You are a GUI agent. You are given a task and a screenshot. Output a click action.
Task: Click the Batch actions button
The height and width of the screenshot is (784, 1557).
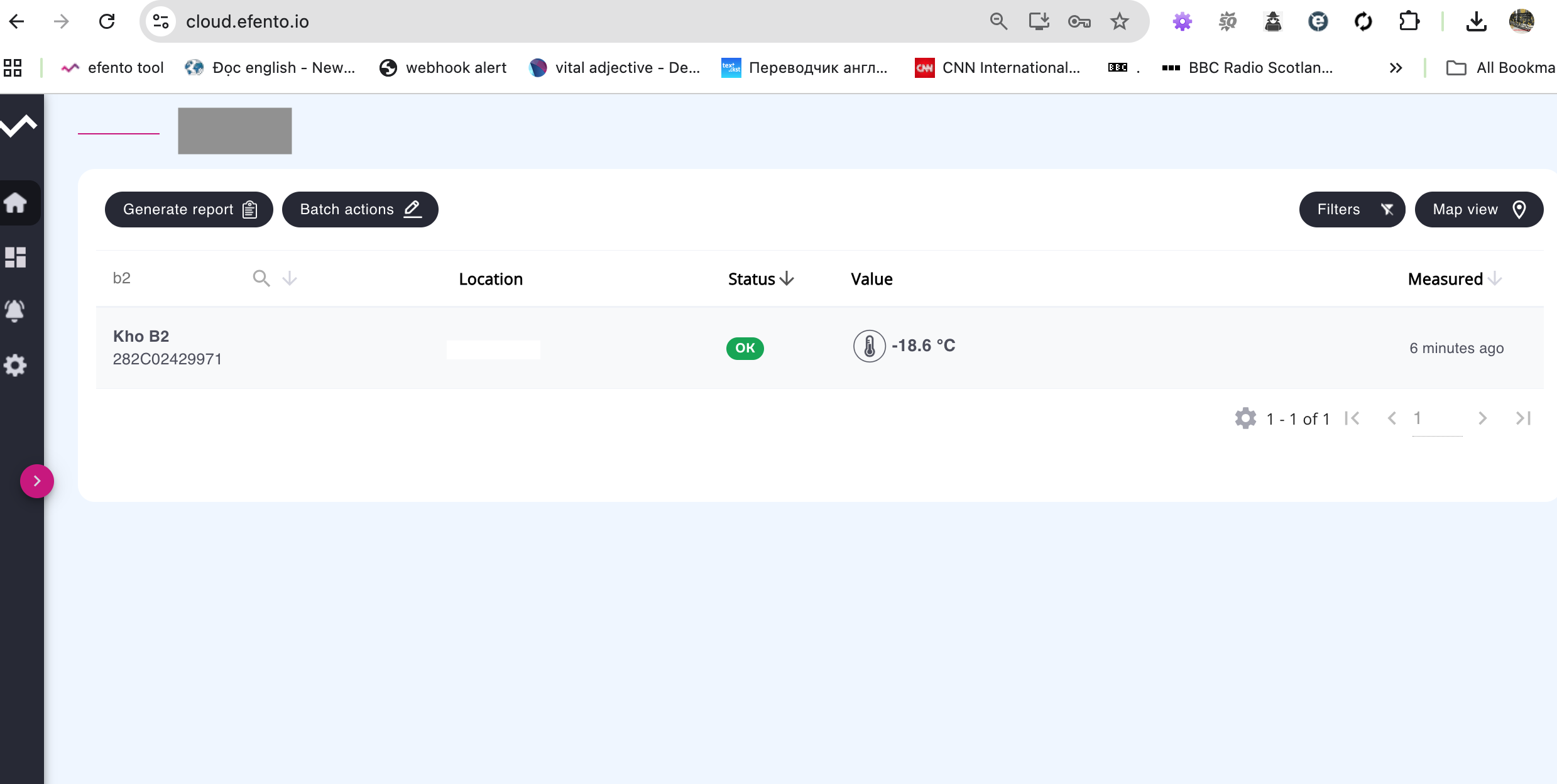[360, 209]
